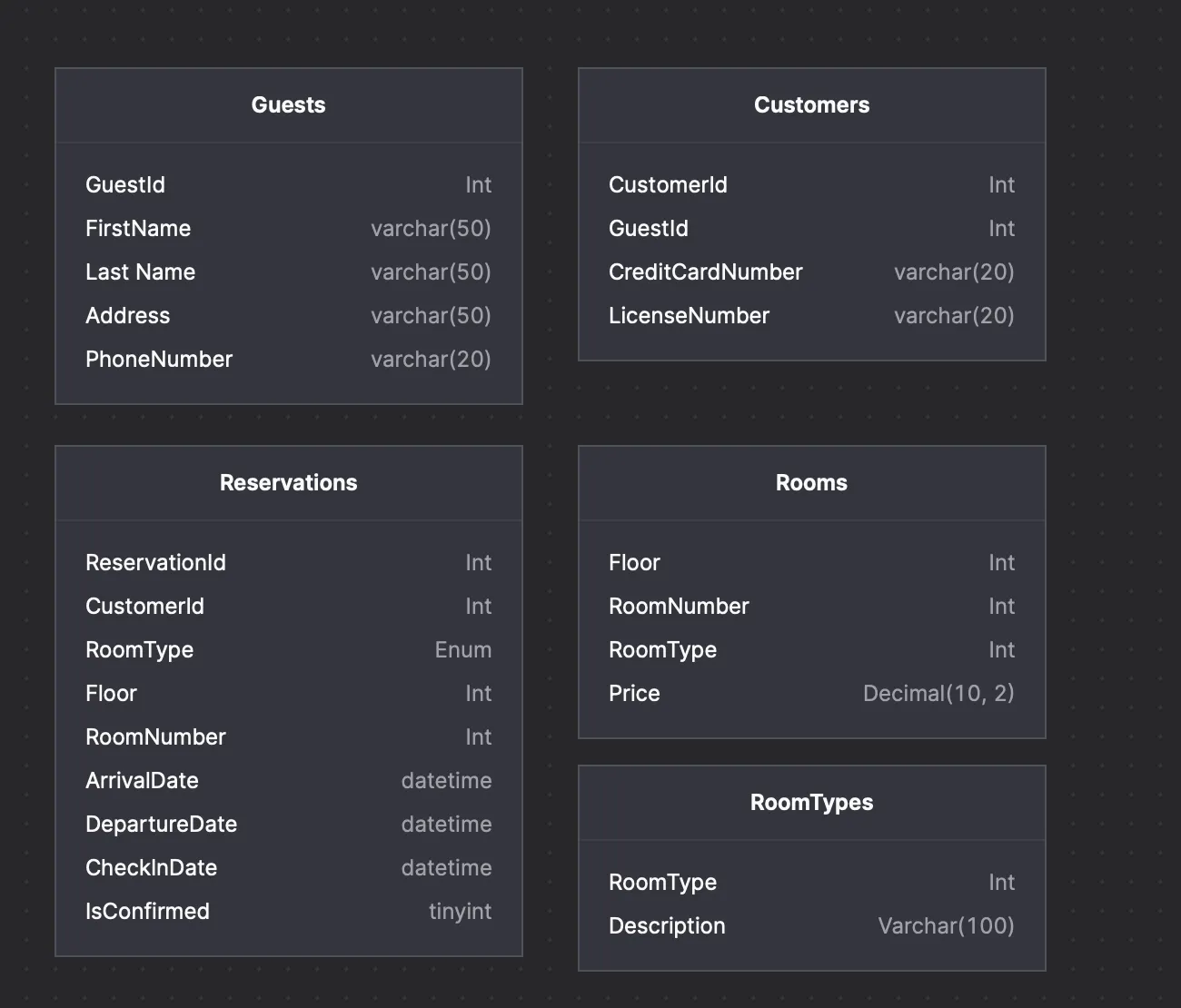1181x1008 pixels.
Task: Select the LicenseNumber column
Action: 689,316
